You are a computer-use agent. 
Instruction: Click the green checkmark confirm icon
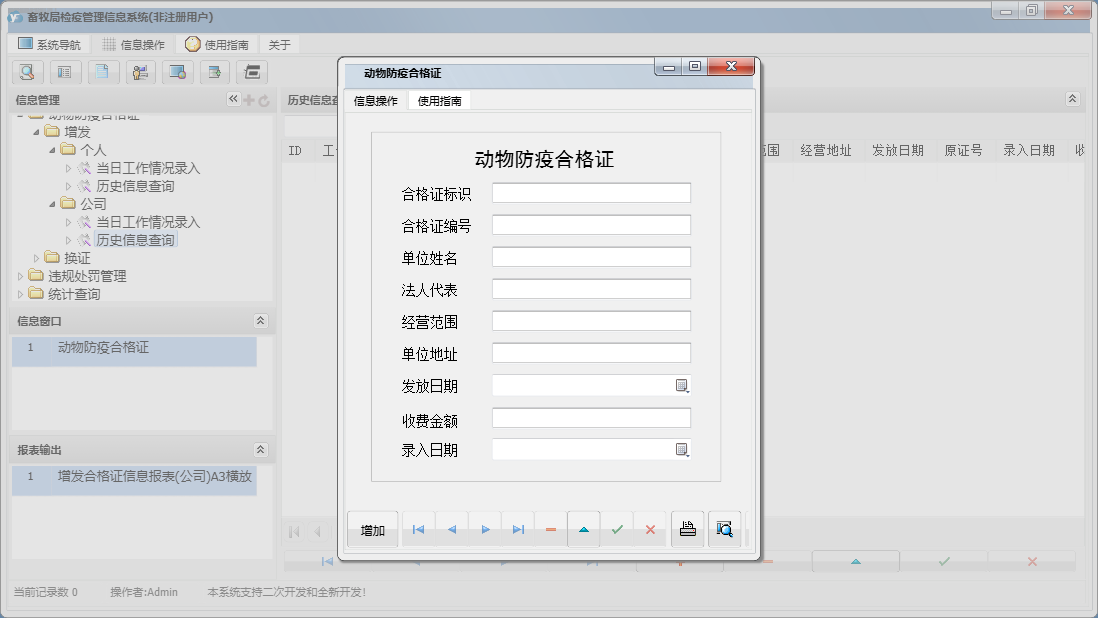tap(615, 530)
